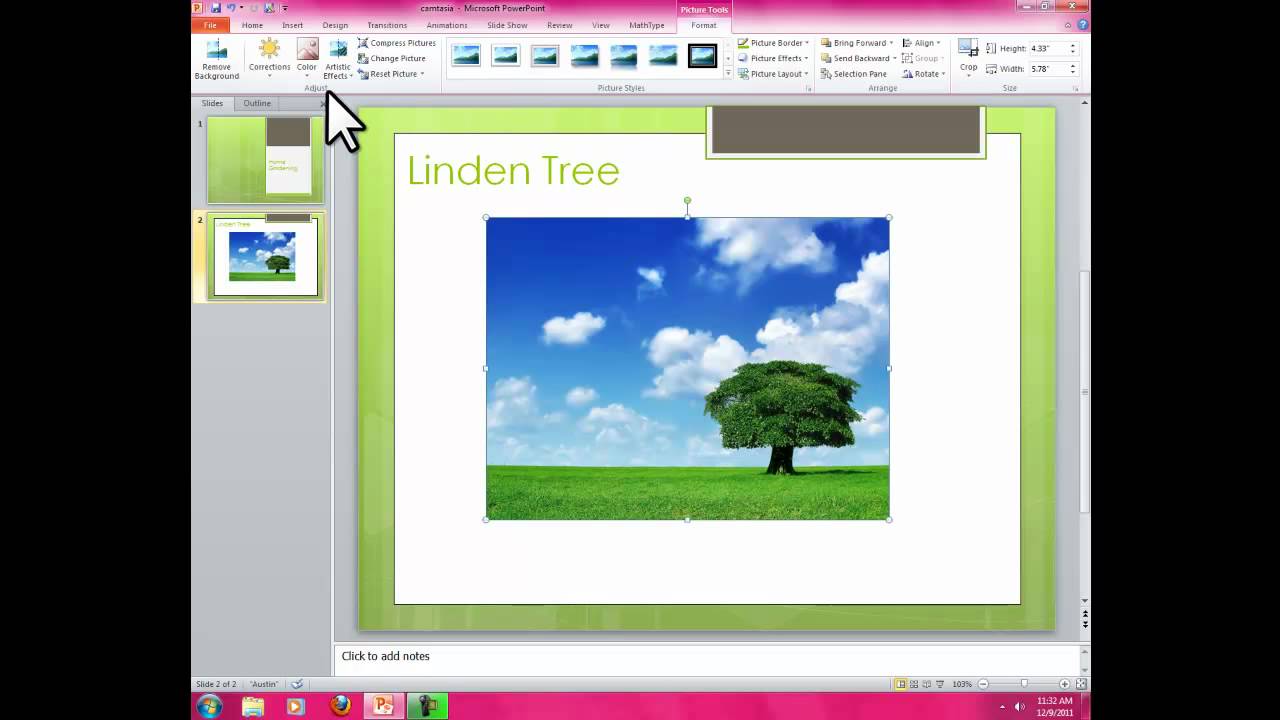Switch to the View ribbon tab
The width and height of the screenshot is (1280, 720).
click(601, 25)
